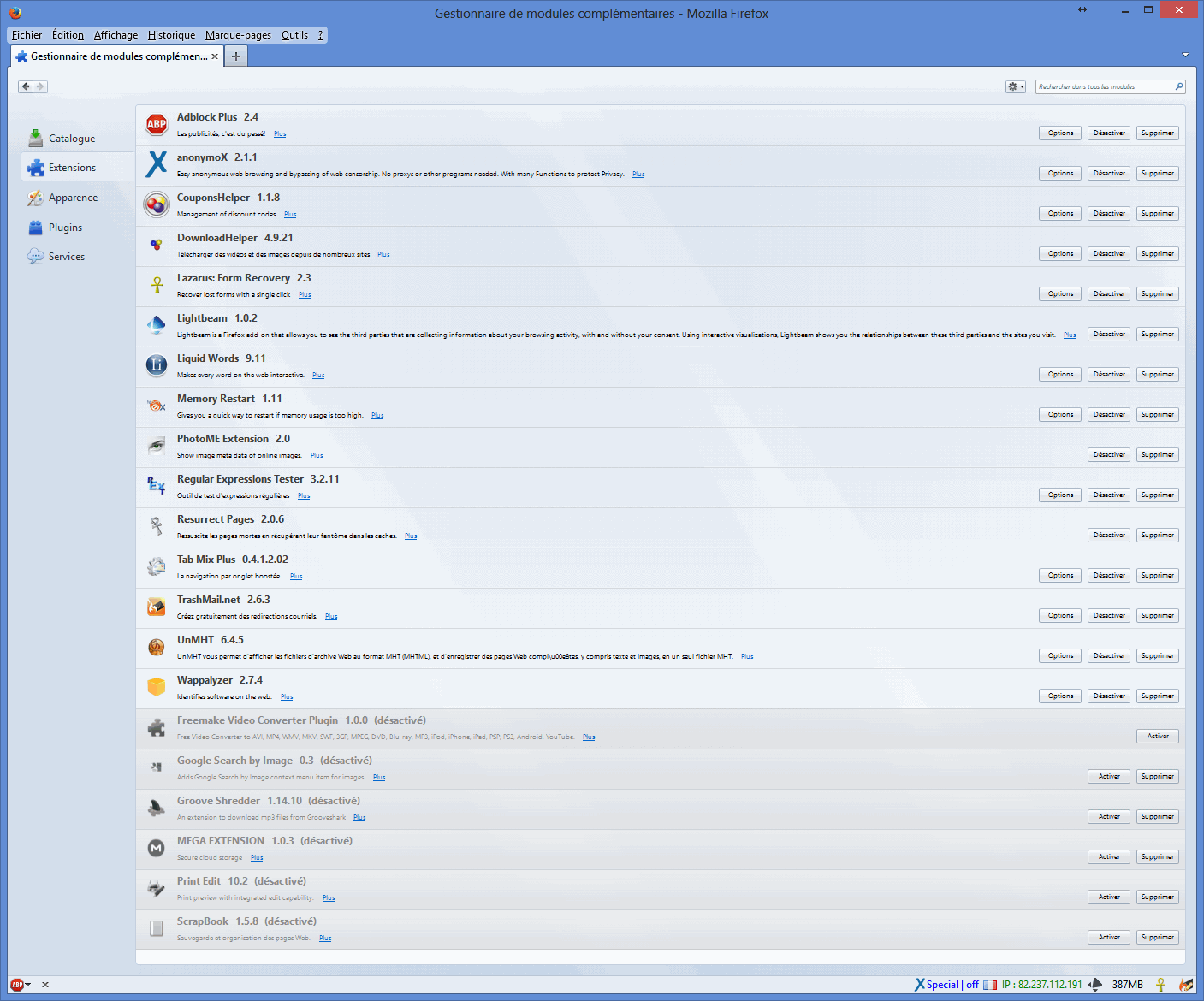Activate the MEGA EXTENSION add-on
This screenshot has width=1204, height=1001.
pos(1109,857)
